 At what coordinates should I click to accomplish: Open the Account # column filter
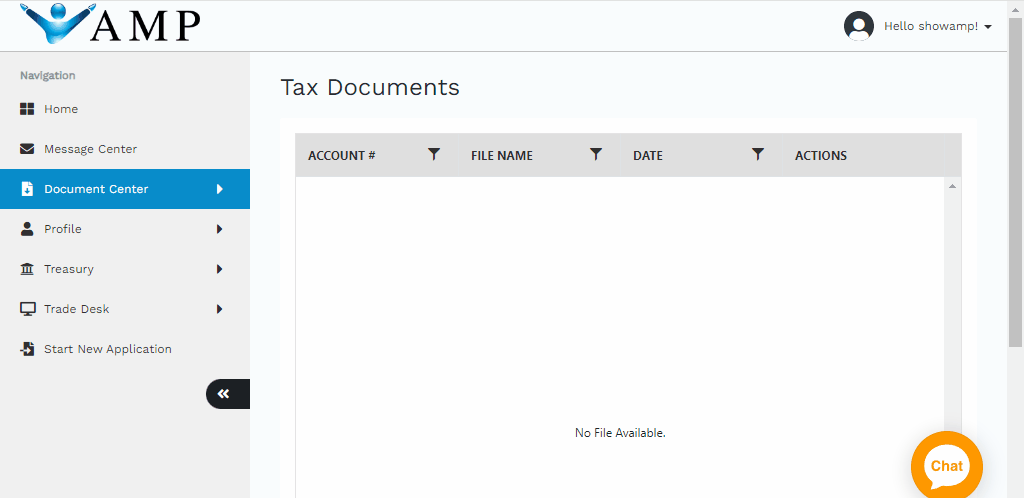point(434,154)
